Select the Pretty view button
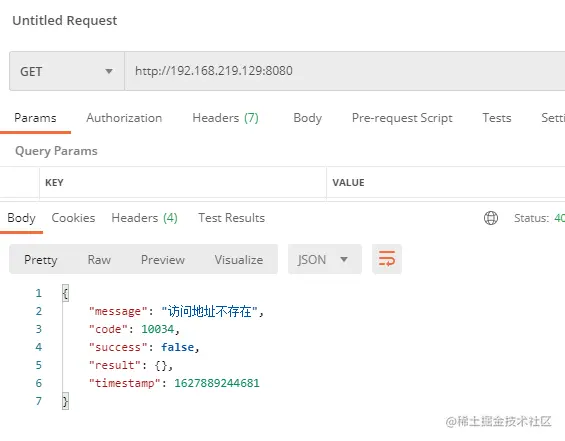Image resolution: width=565 pixels, height=441 pixels. point(41,260)
